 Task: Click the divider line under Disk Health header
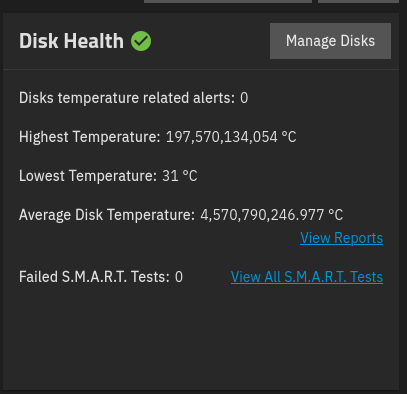(x=201, y=69)
